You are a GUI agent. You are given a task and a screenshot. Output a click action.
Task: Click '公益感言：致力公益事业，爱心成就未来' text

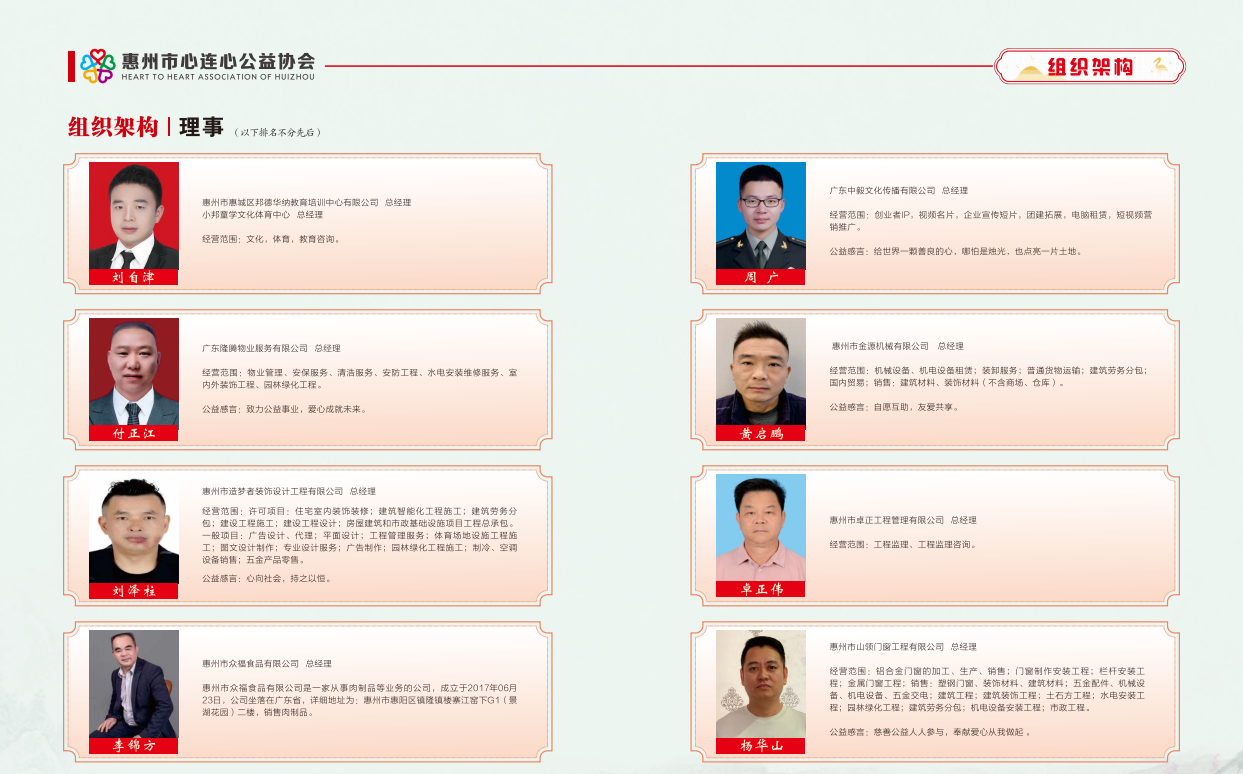(x=285, y=409)
